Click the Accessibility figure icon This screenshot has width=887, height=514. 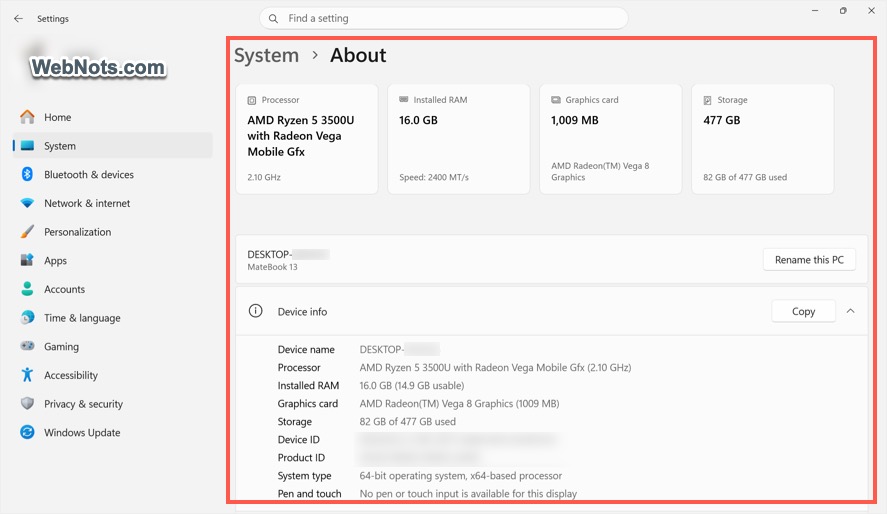(27, 375)
